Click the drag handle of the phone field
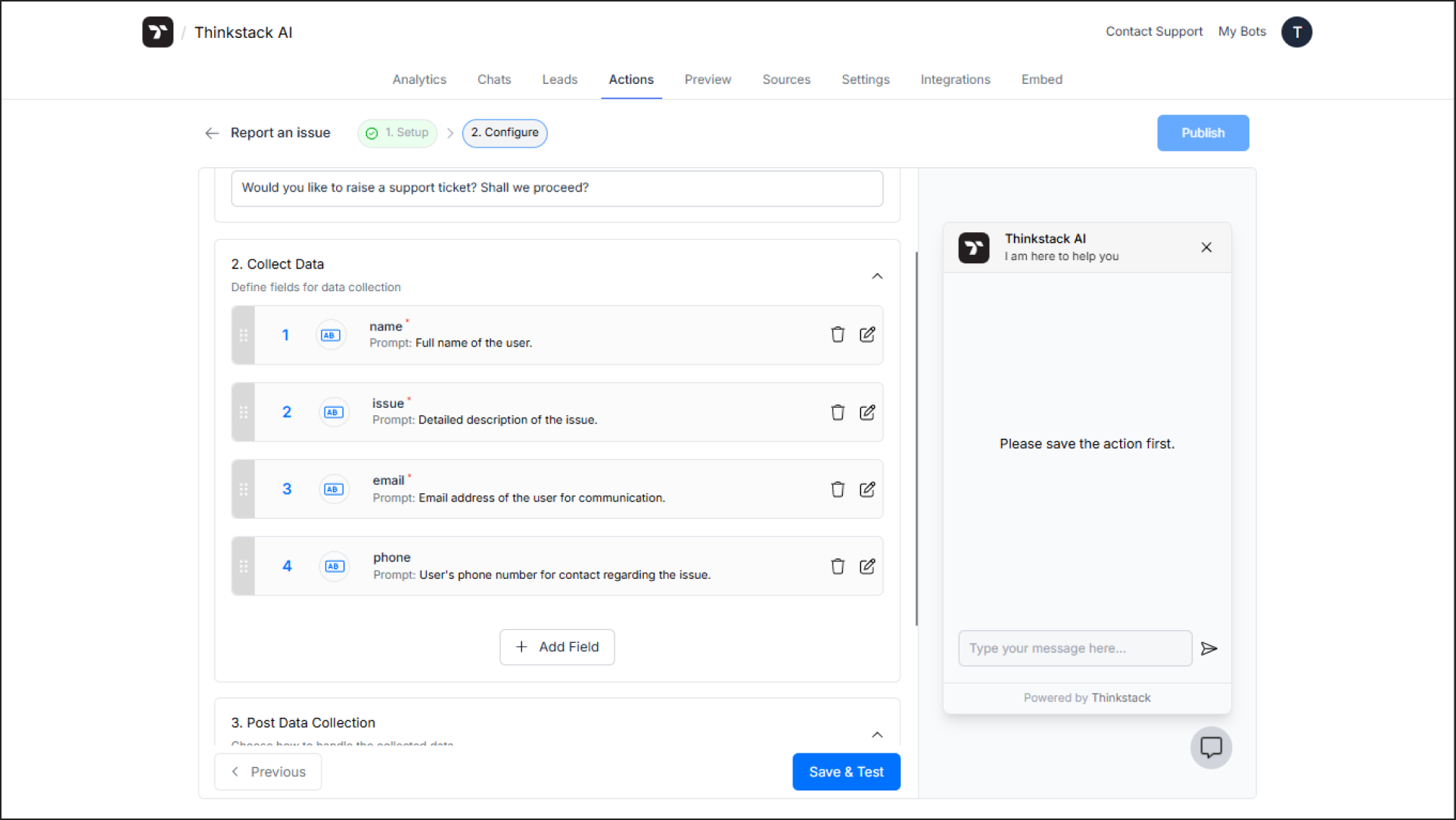This screenshot has width=1456, height=820. coord(243,567)
